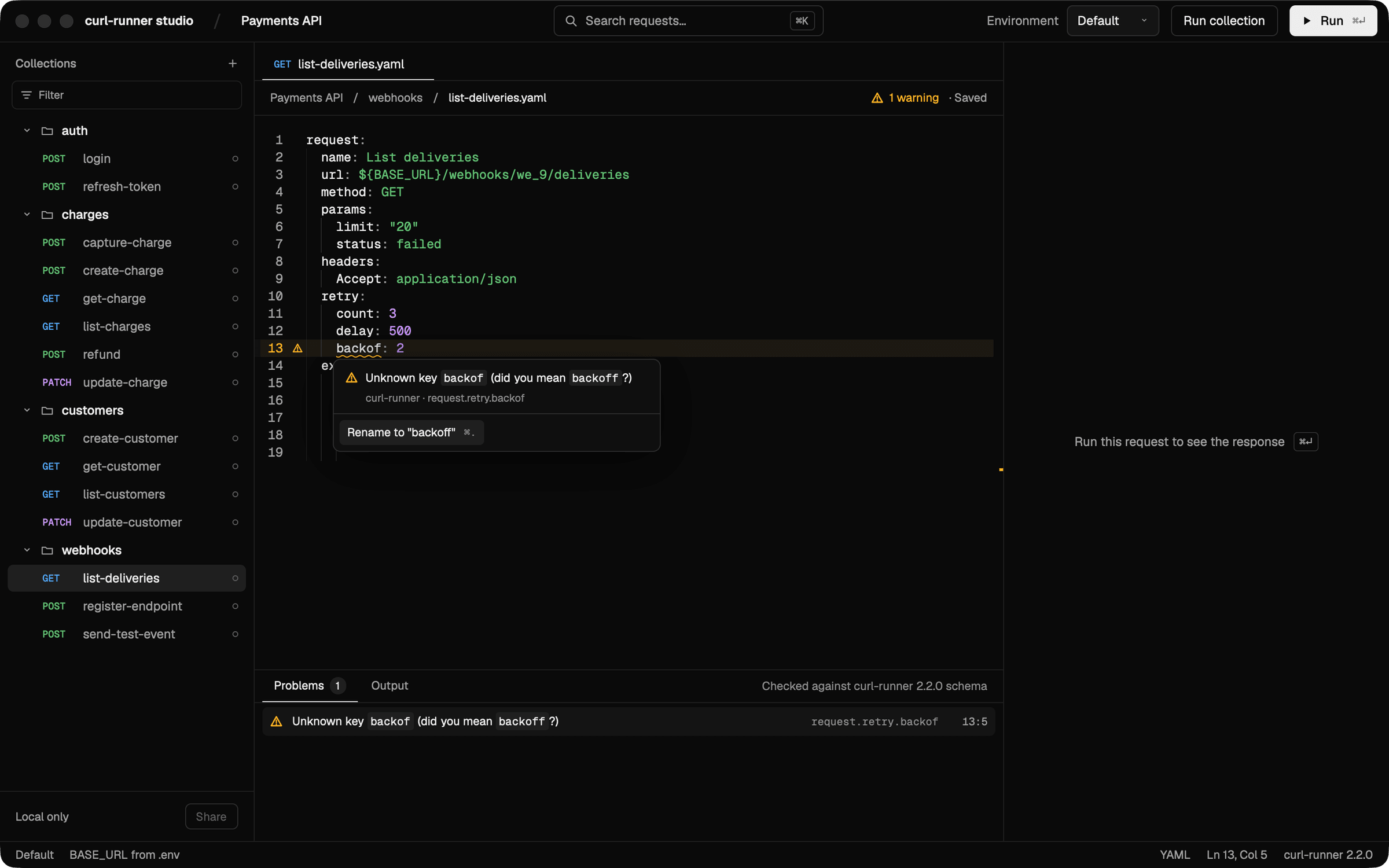Click the Share button
The width and height of the screenshot is (1389, 868).
(x=211, y=816)
